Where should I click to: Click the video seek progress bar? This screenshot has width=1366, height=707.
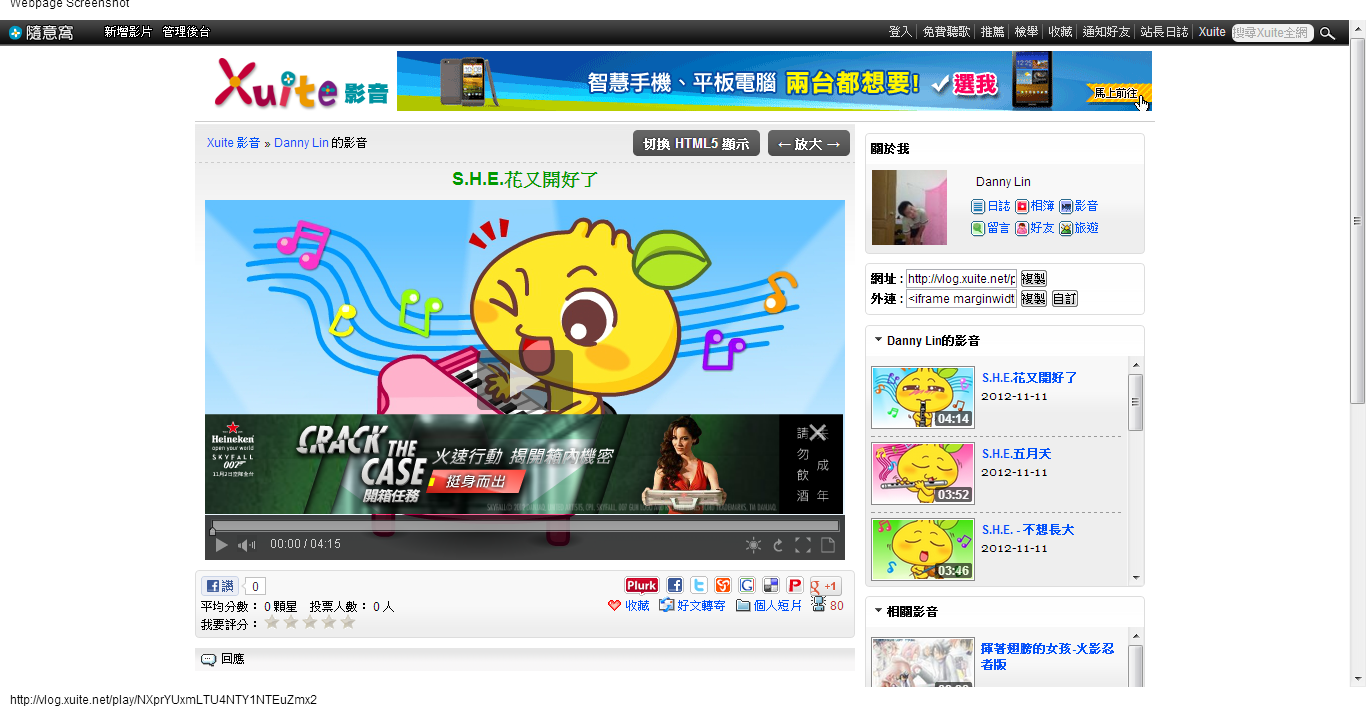525,525
